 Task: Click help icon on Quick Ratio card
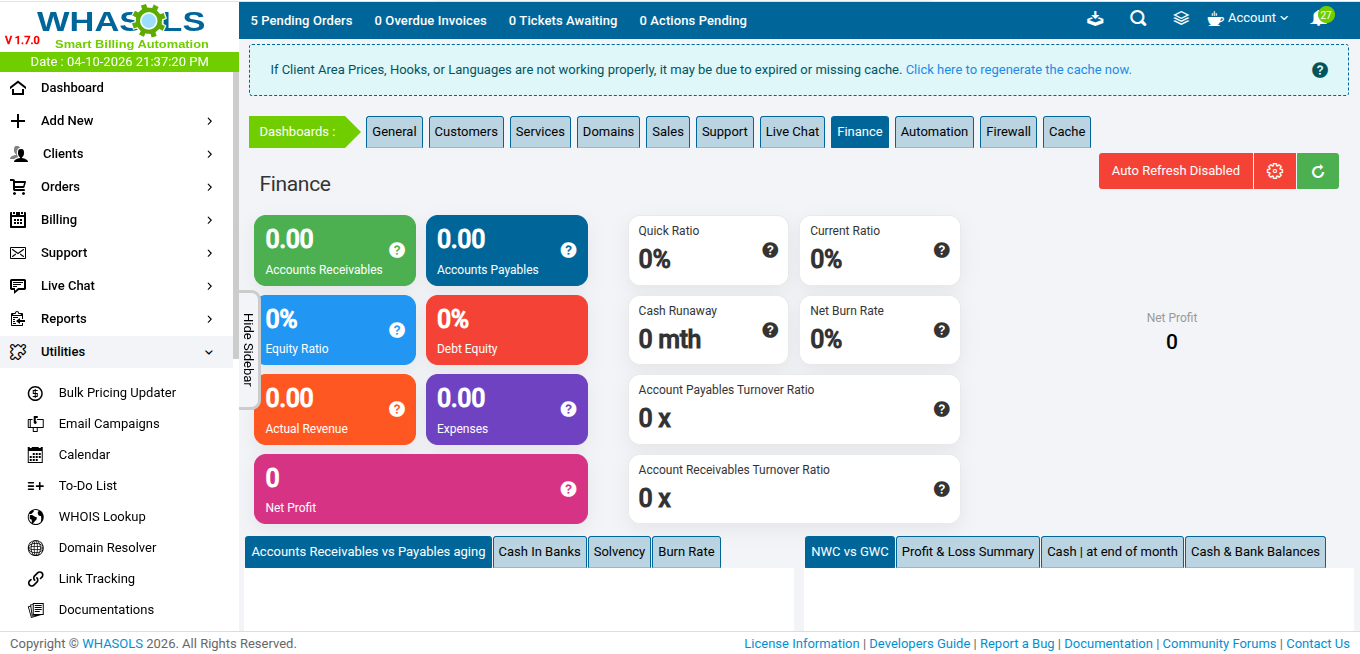click(x=770, y=250)
